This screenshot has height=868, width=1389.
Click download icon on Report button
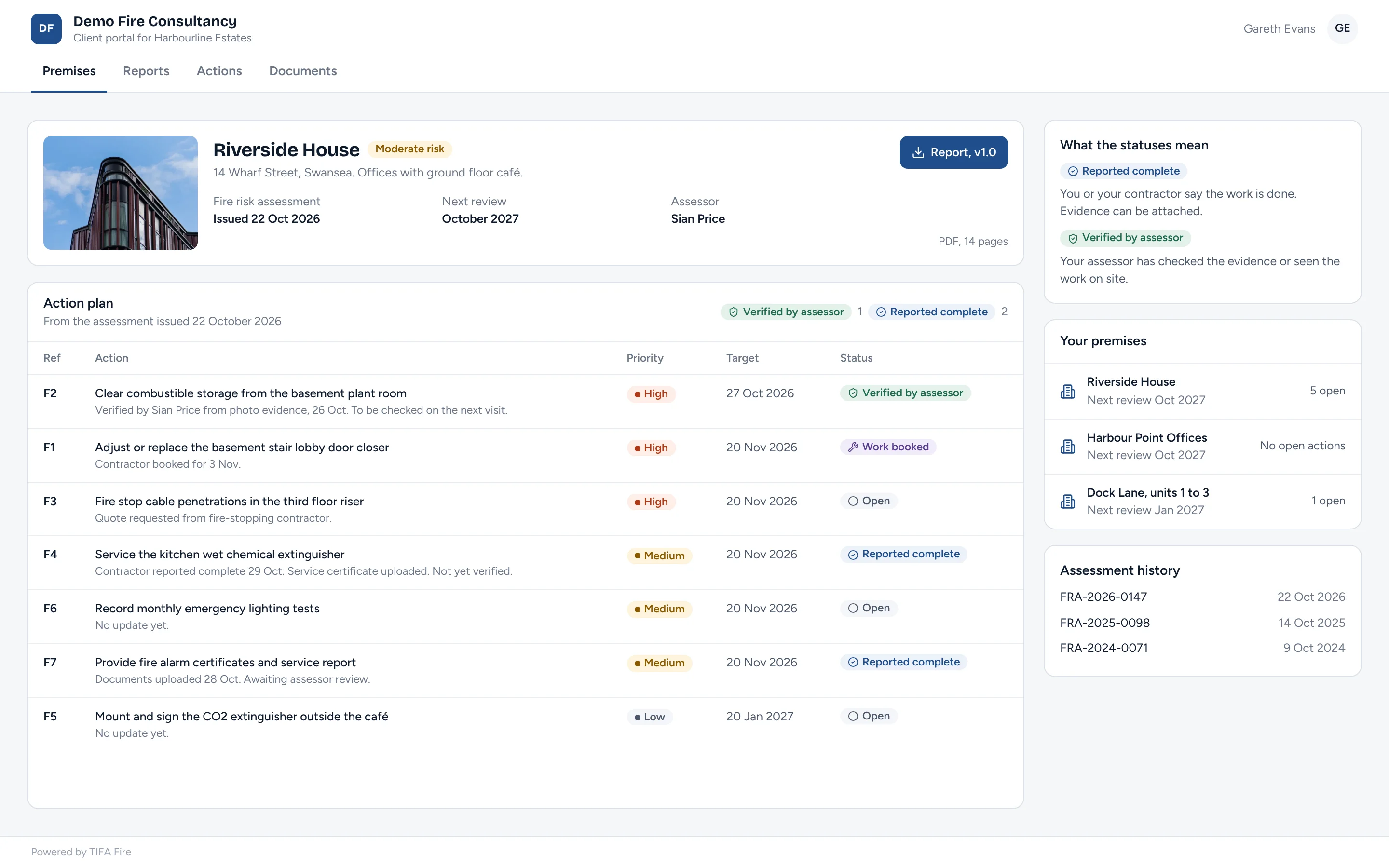pyautogui.click(x=918, y=152)
